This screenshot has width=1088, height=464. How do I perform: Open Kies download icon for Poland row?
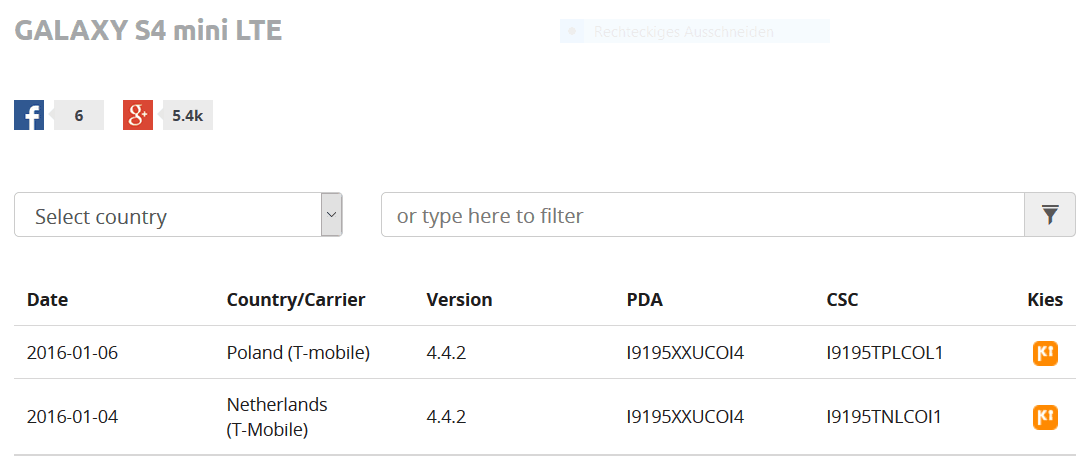(1045, 353)
